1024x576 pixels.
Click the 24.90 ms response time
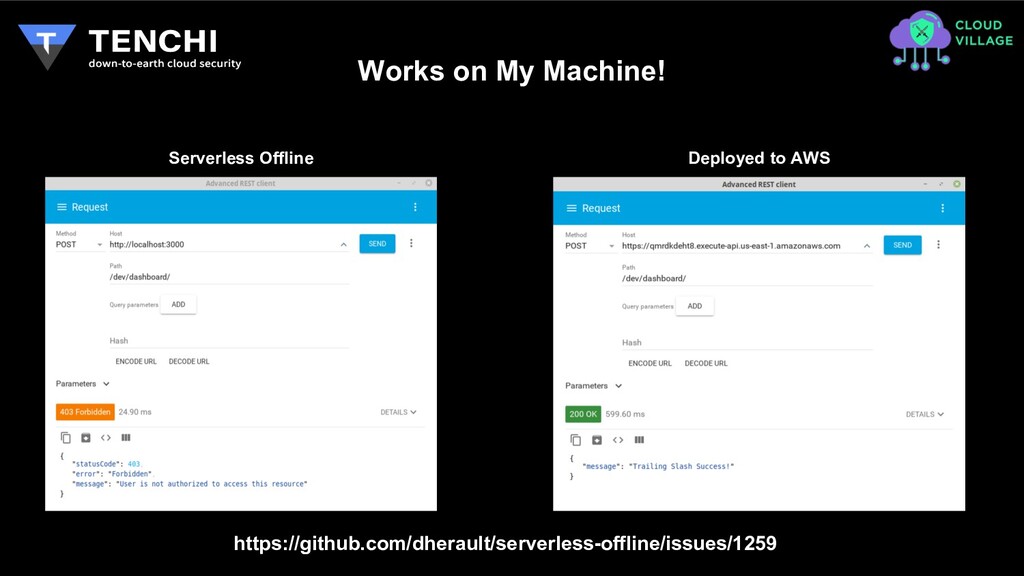pos(135,412)
